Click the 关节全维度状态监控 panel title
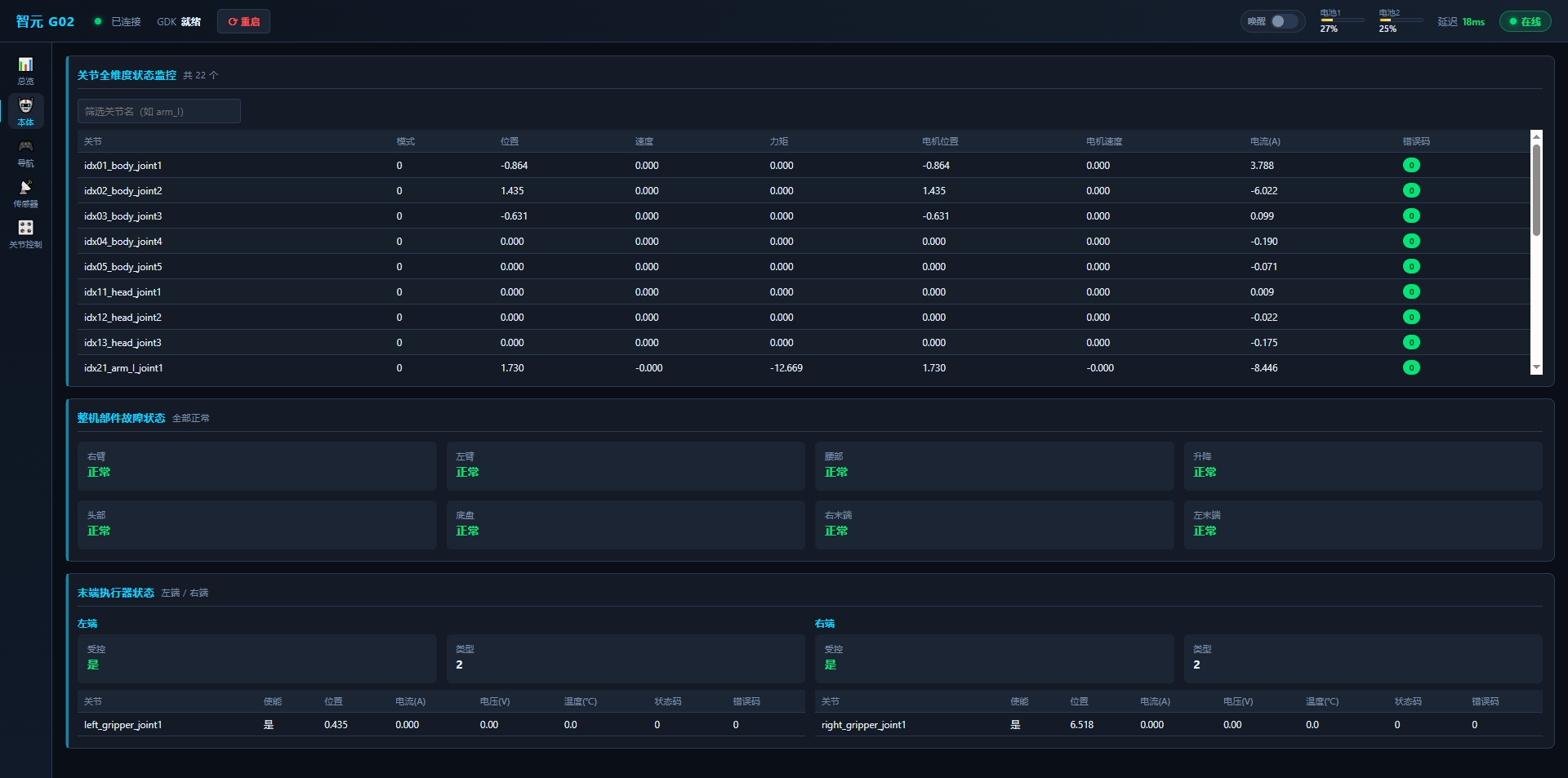The image size is (1568, 778). 127,75
